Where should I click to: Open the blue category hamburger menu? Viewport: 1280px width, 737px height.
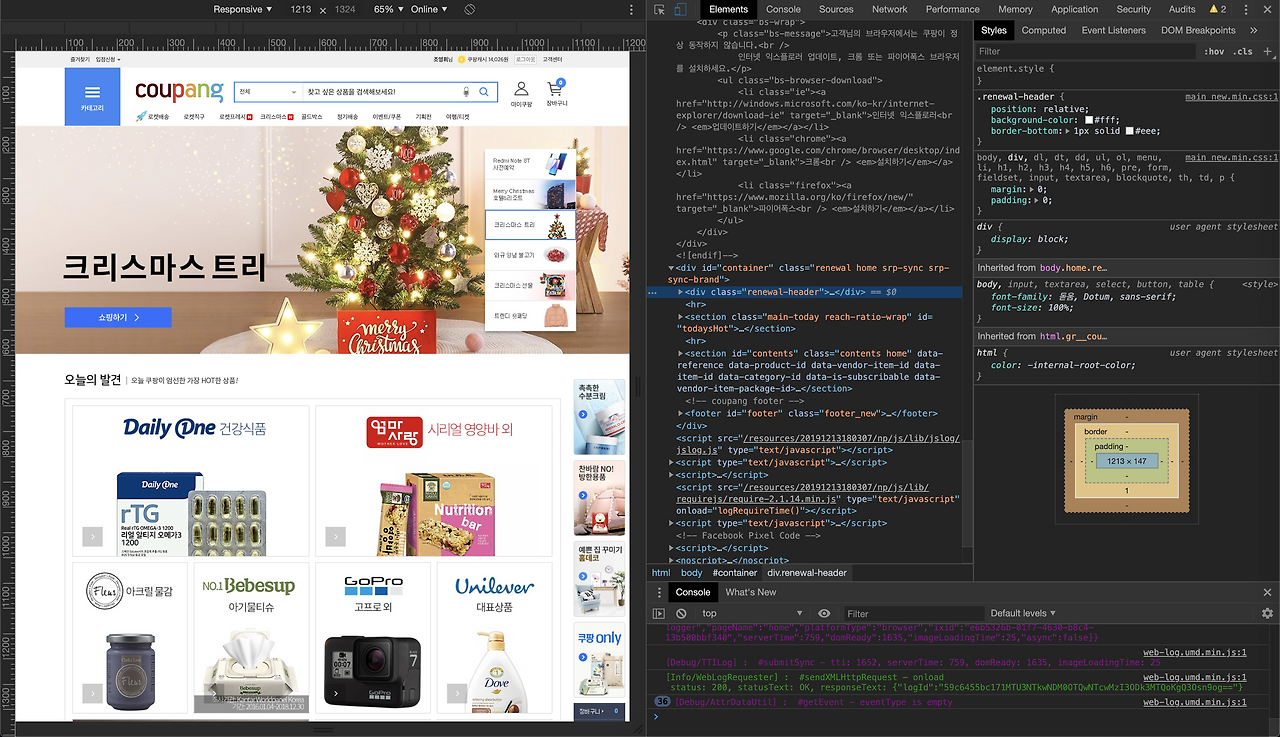[x=92, y=97]
